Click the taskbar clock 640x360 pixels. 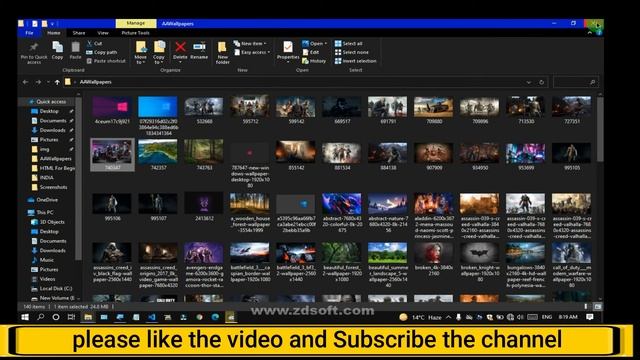tap(568, 317)
